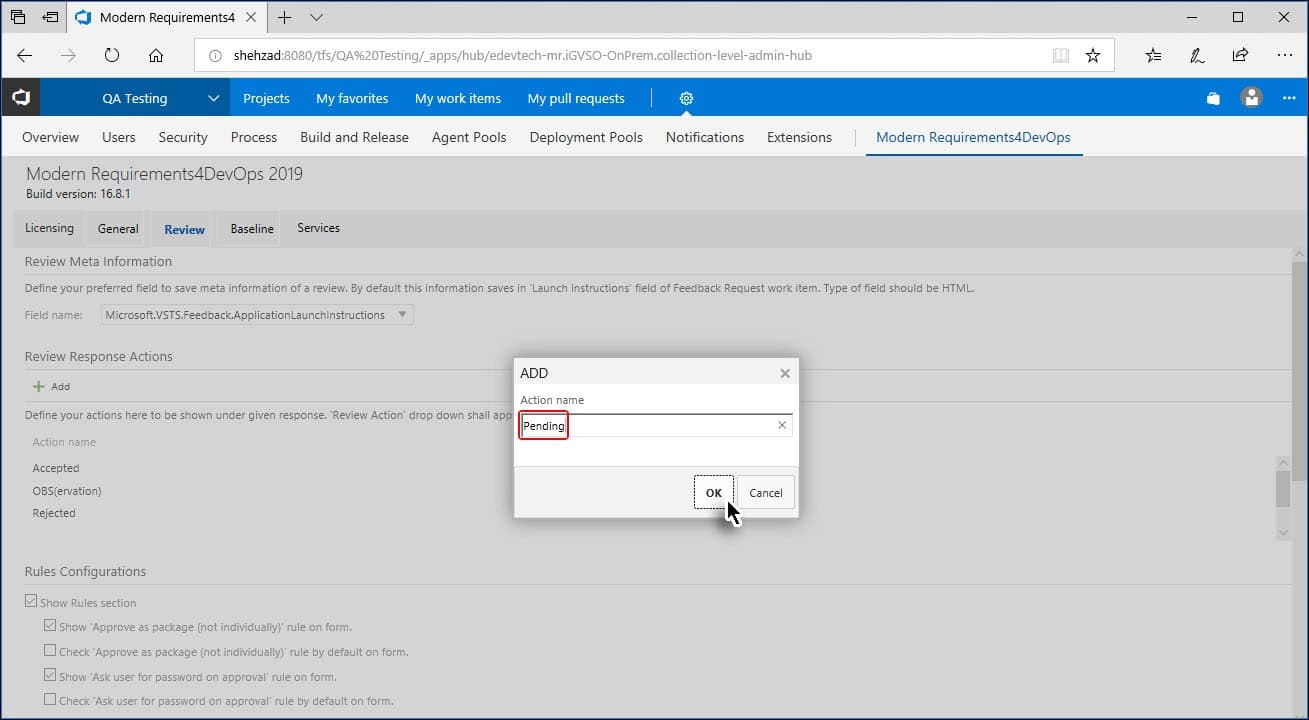The height and width of the screenshot is (720, 1309).
Task: Open My work items
Action: click(458, 98)
